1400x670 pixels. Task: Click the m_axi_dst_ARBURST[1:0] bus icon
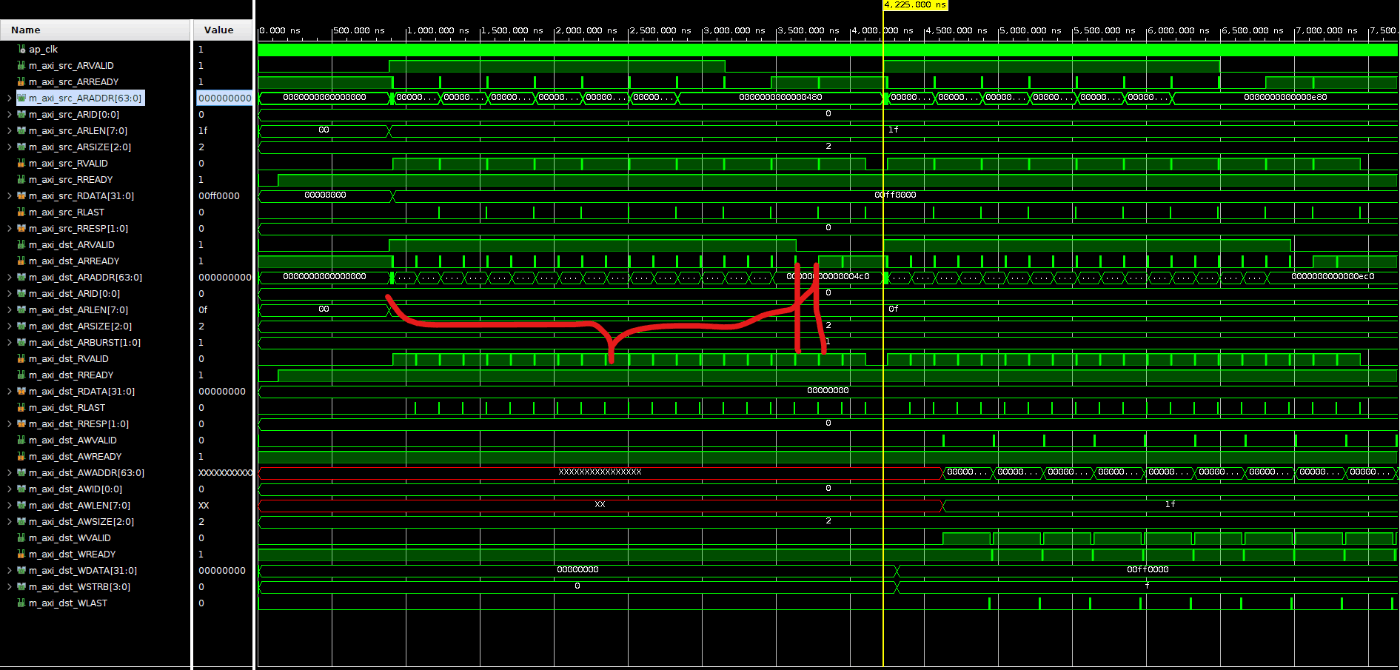point(22,342)
